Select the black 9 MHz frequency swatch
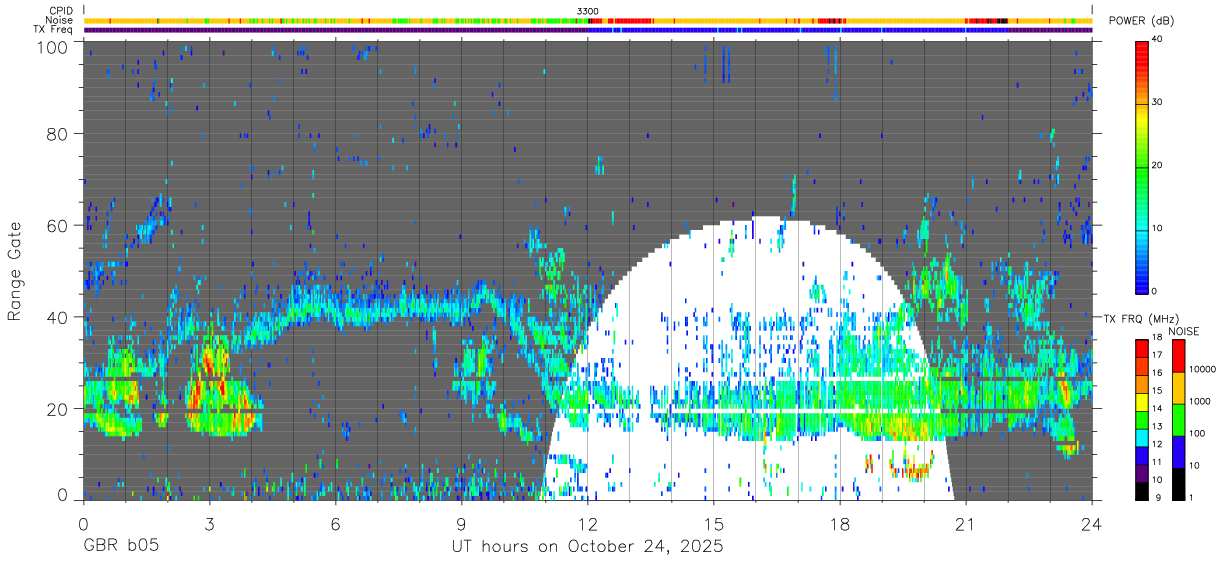 pos(1141,489)
